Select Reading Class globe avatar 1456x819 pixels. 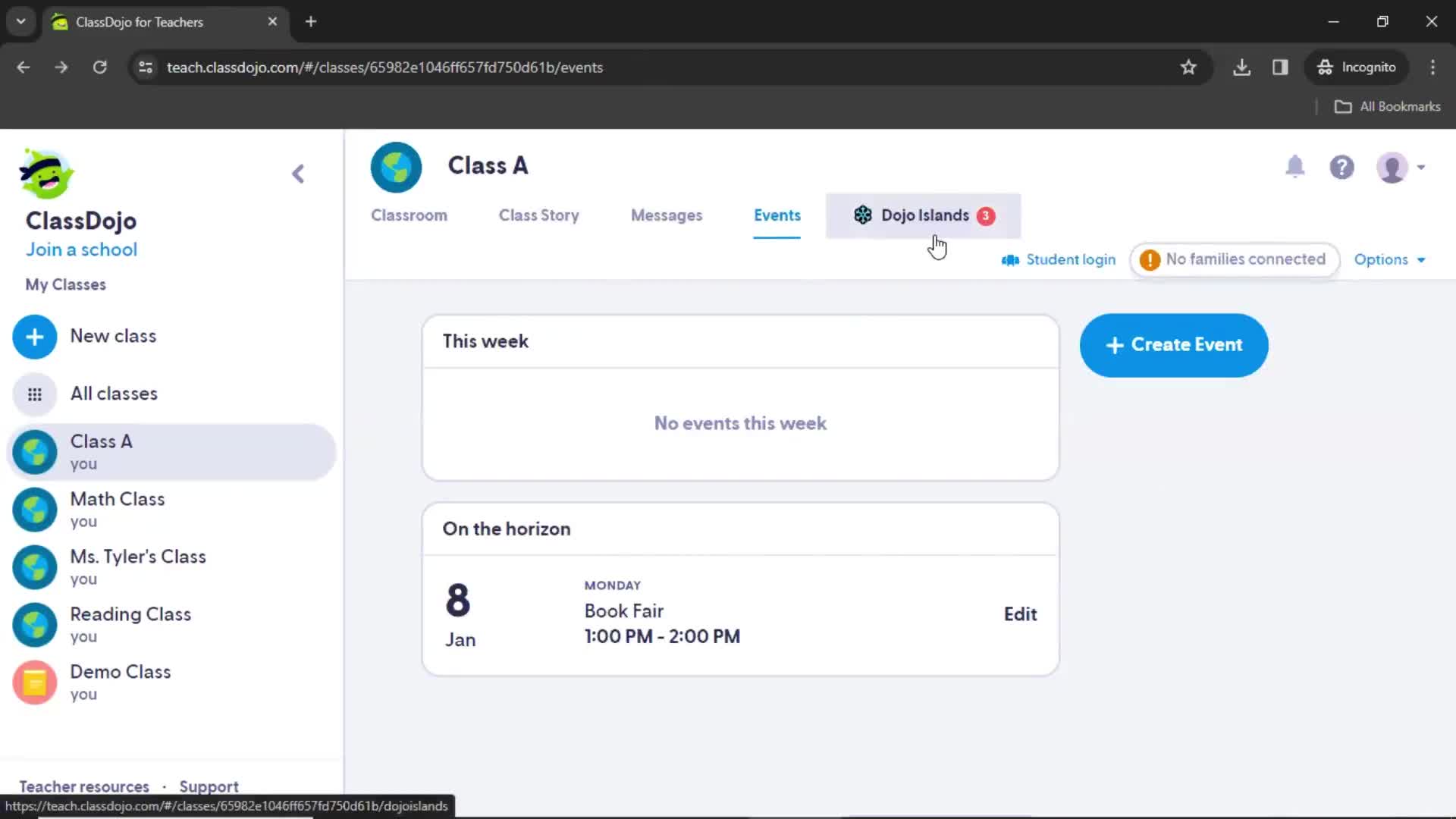click(x=35, y=625)
